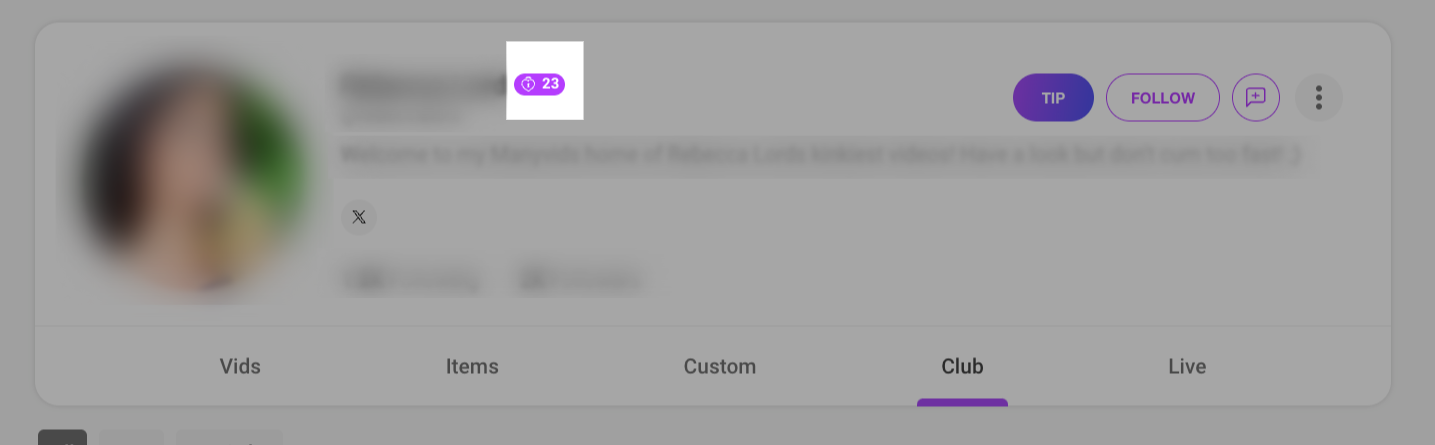Show the Live tab

tap(1187, 367)
